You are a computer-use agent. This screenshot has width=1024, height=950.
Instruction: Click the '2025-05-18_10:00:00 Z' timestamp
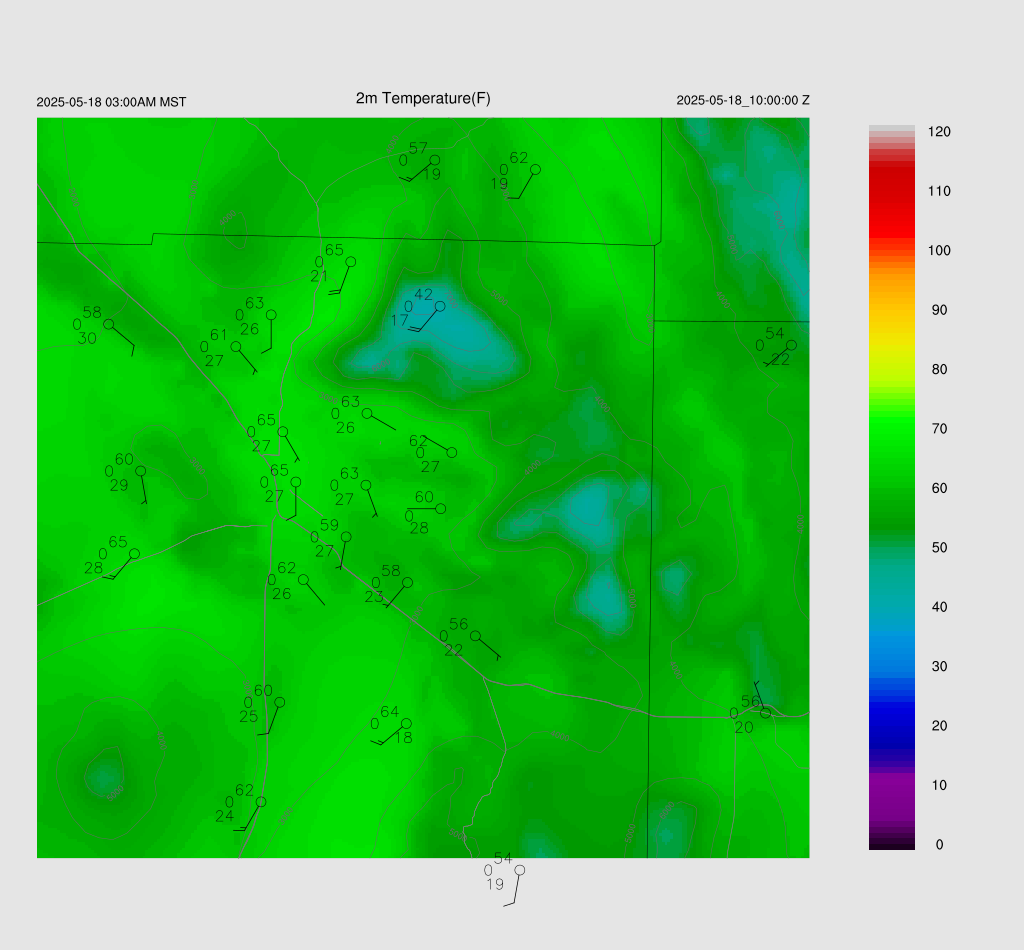743,101
